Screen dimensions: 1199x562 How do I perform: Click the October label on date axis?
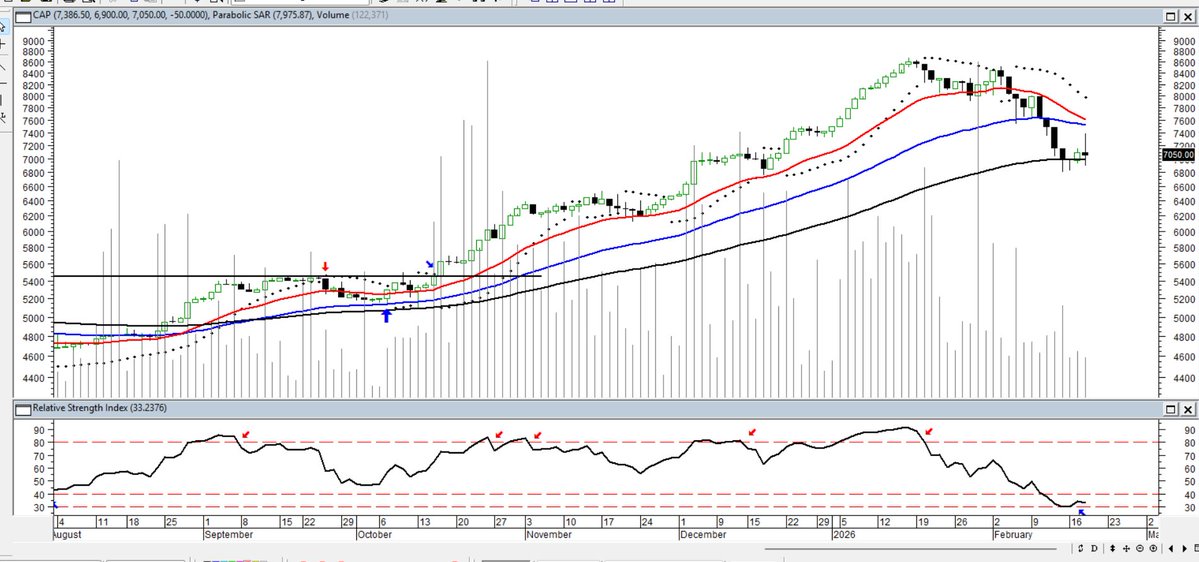click(374, 534)
